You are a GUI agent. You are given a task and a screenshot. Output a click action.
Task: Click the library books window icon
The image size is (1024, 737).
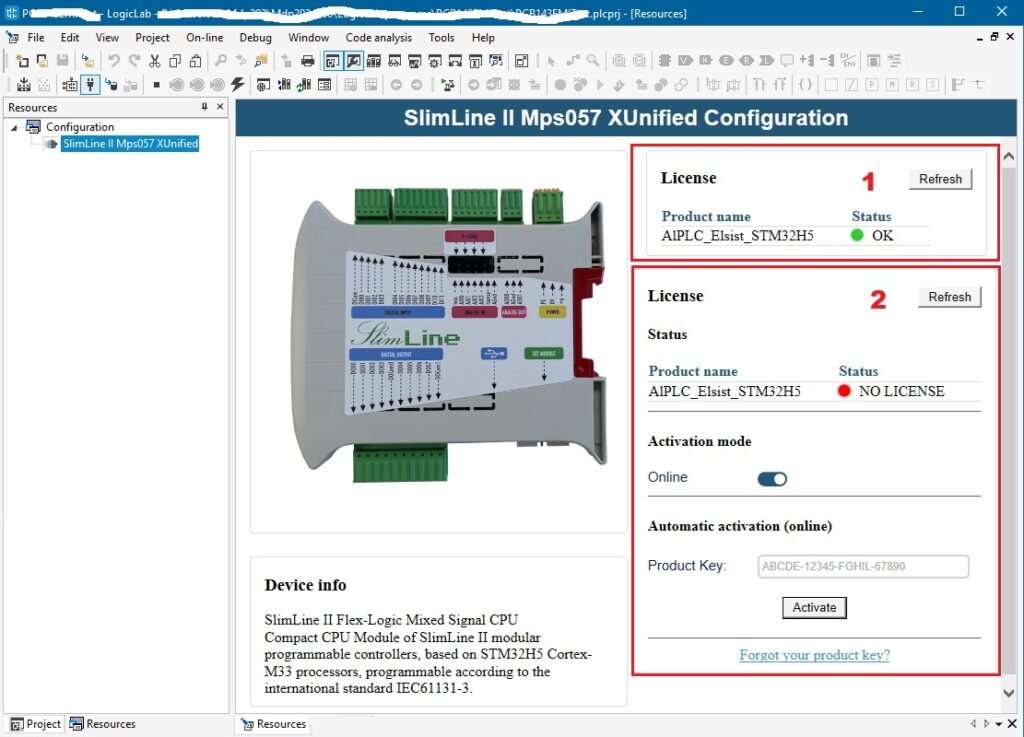(x=374, y=61)
